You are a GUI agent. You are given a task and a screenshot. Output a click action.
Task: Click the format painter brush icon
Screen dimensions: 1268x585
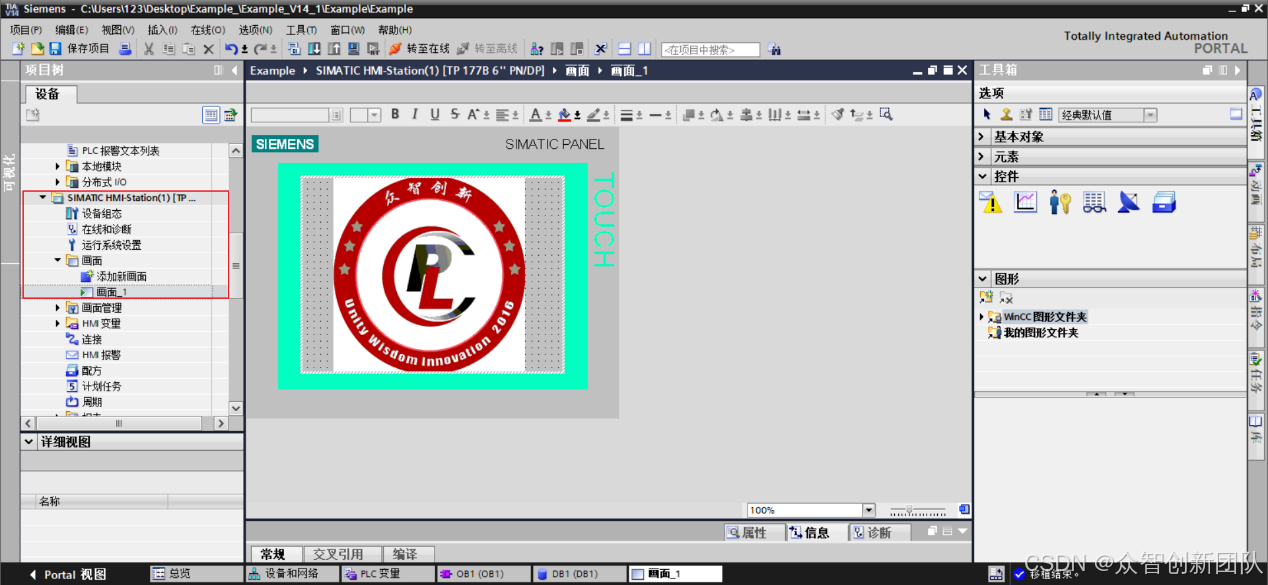pyautogui.click(x=838, y=114)
